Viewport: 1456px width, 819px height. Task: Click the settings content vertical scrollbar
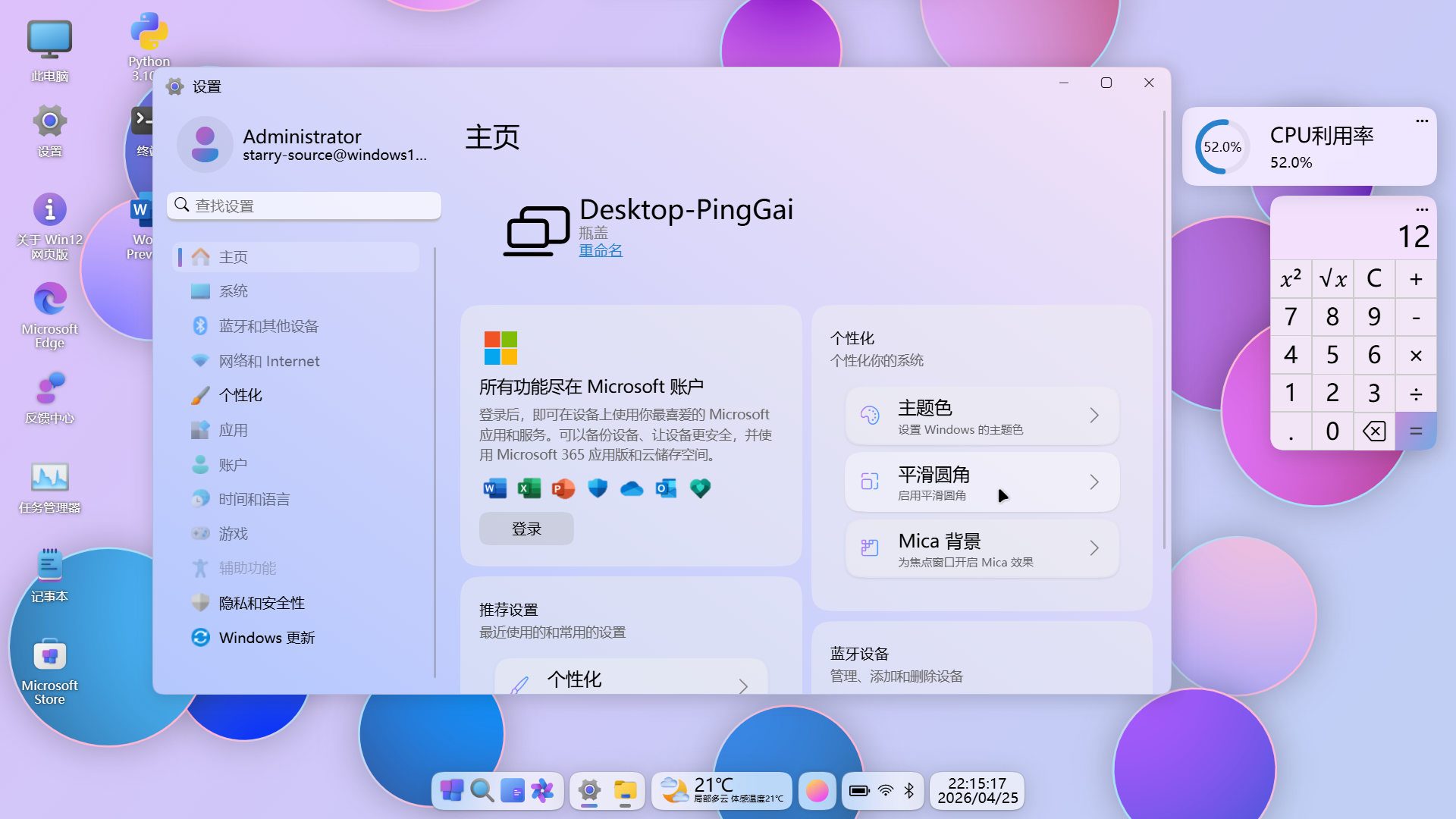tap(1164, 330)
